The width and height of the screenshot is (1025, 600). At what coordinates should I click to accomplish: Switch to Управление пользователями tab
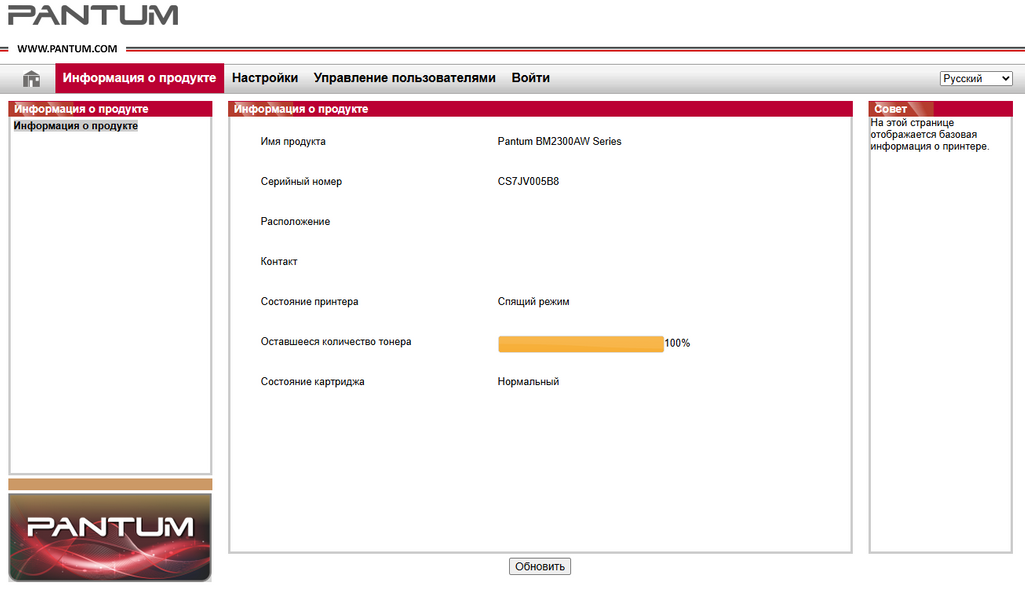404,78
